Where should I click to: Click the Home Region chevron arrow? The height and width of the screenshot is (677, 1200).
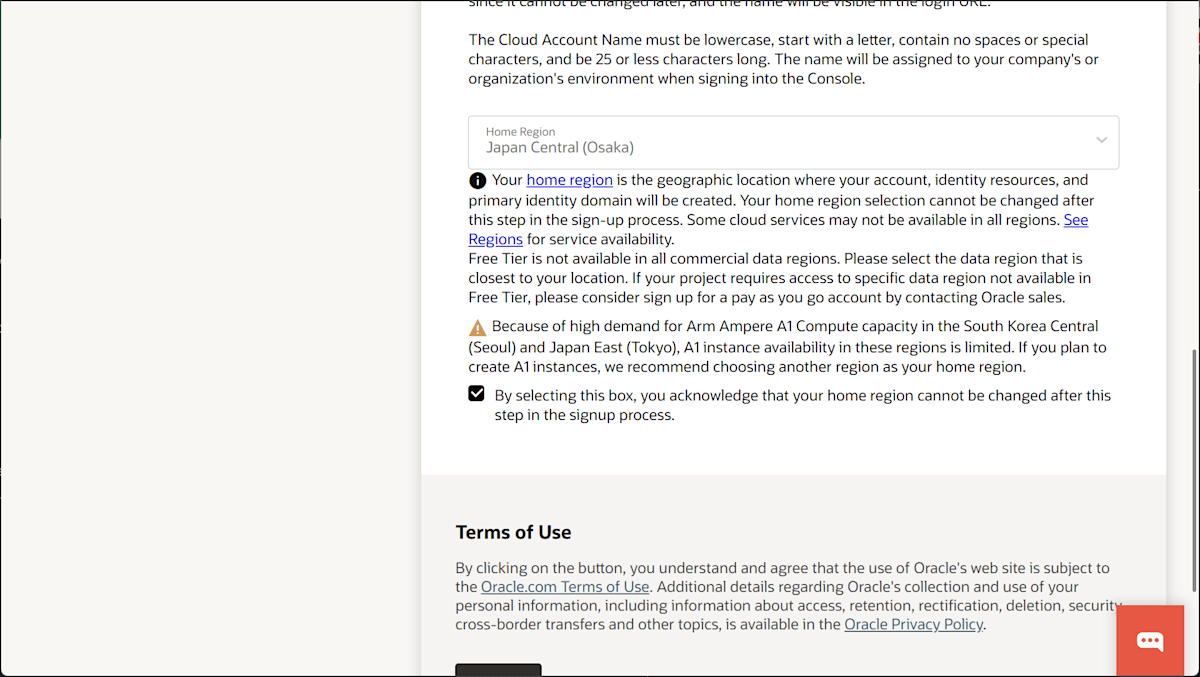click(x=1101, y=140)
